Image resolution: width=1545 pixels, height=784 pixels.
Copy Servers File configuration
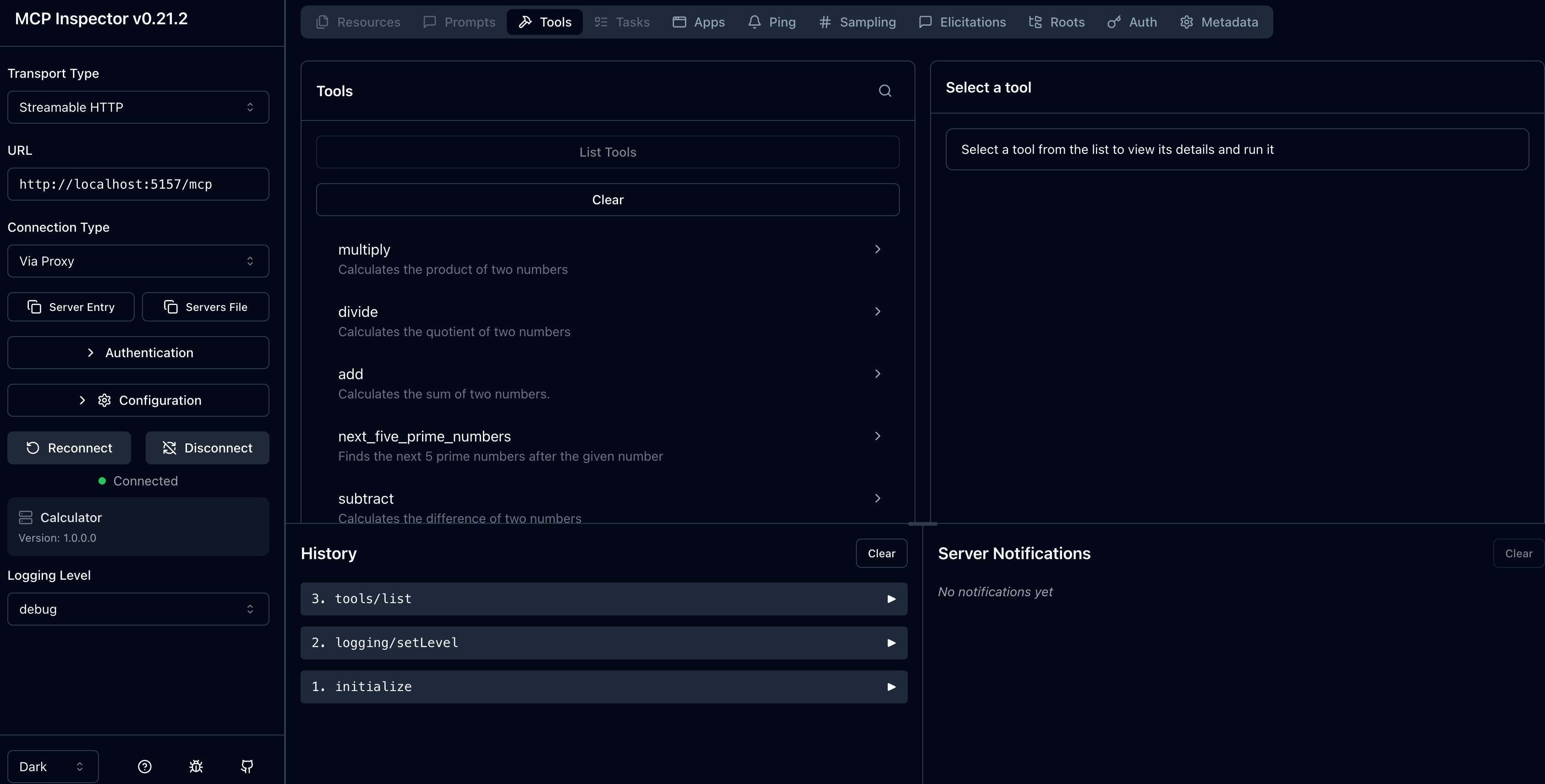click(206, 307)
